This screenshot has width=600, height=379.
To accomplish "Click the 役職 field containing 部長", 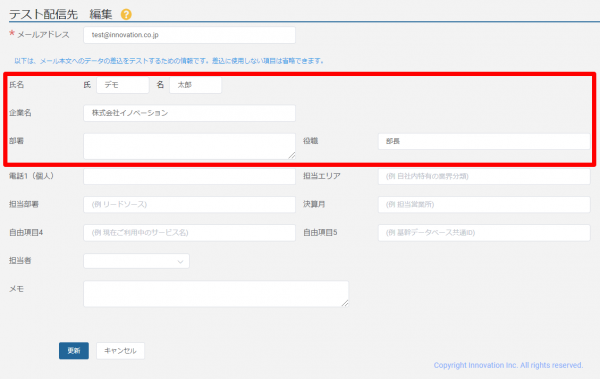I will click(484, 141).
